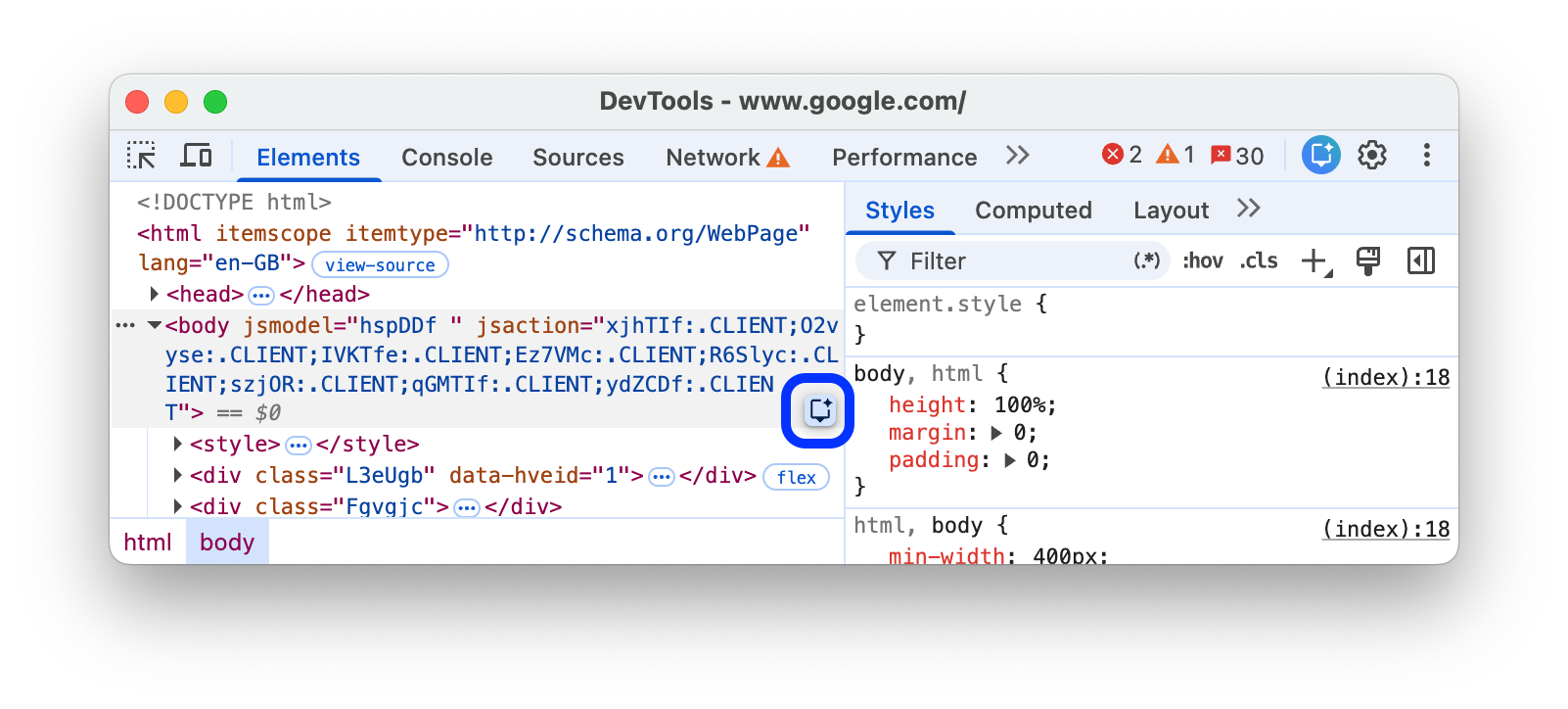Toggle the .cls classes editor
This screenshot has width=1568, height=709.
point(1259,260)
